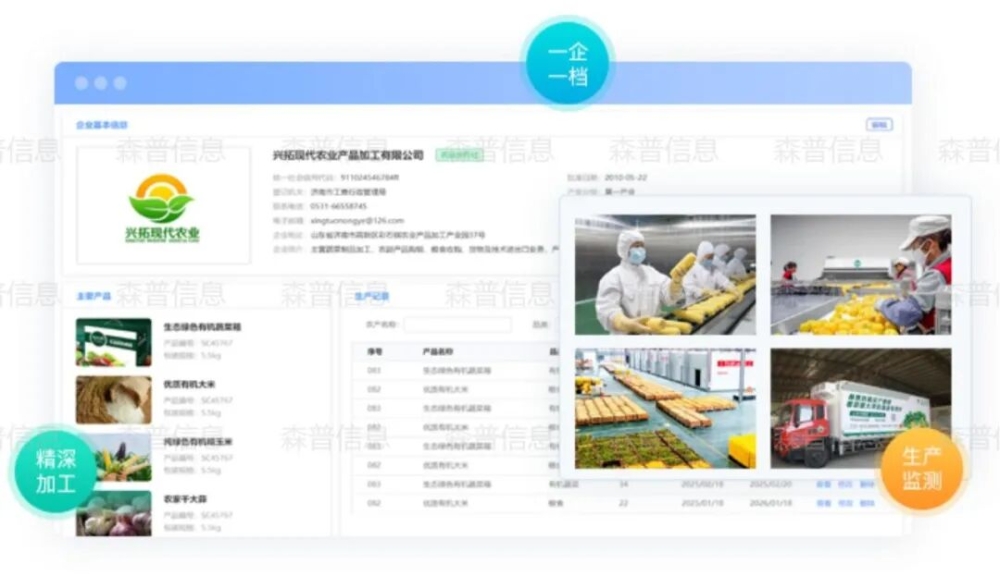Open the warehouse pallets overview photo
Viewport: 1000px width, 576px height.
(665, 408)
